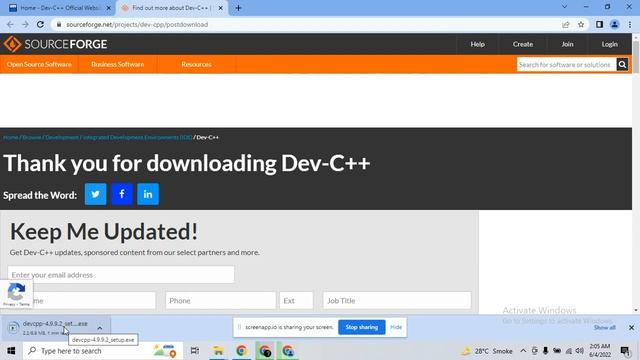Open Chrome profile avatar

pyautogui.click(x=614, y=24)
